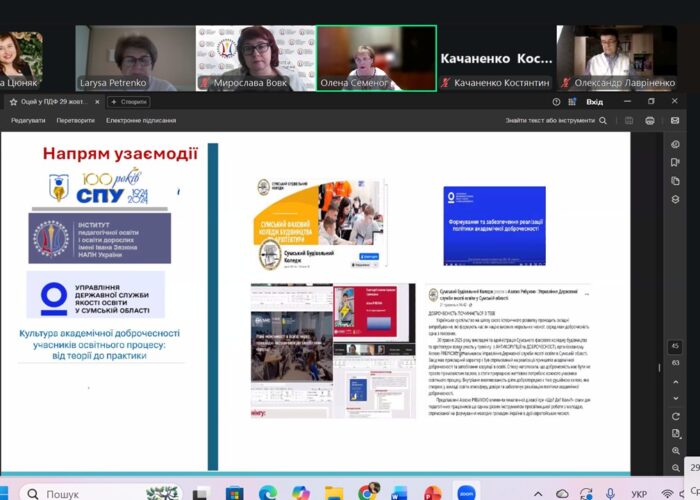Open the Перетворити menu

coord(76,120)
